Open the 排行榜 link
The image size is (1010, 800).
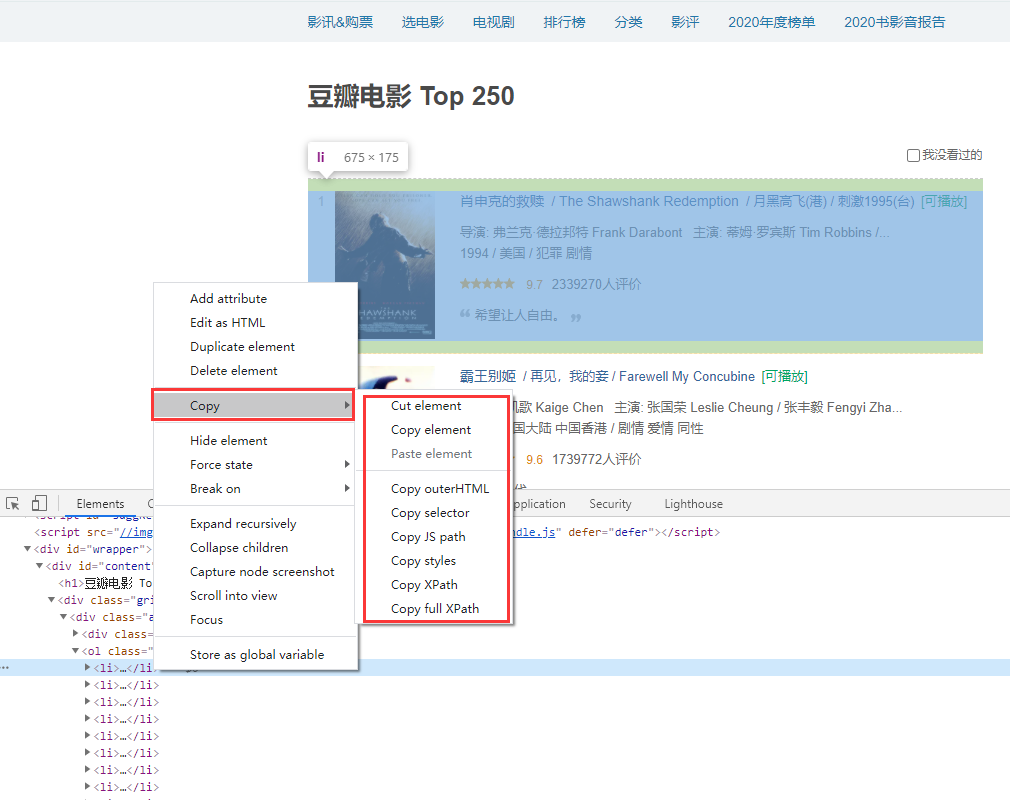[x=564, y=22]
